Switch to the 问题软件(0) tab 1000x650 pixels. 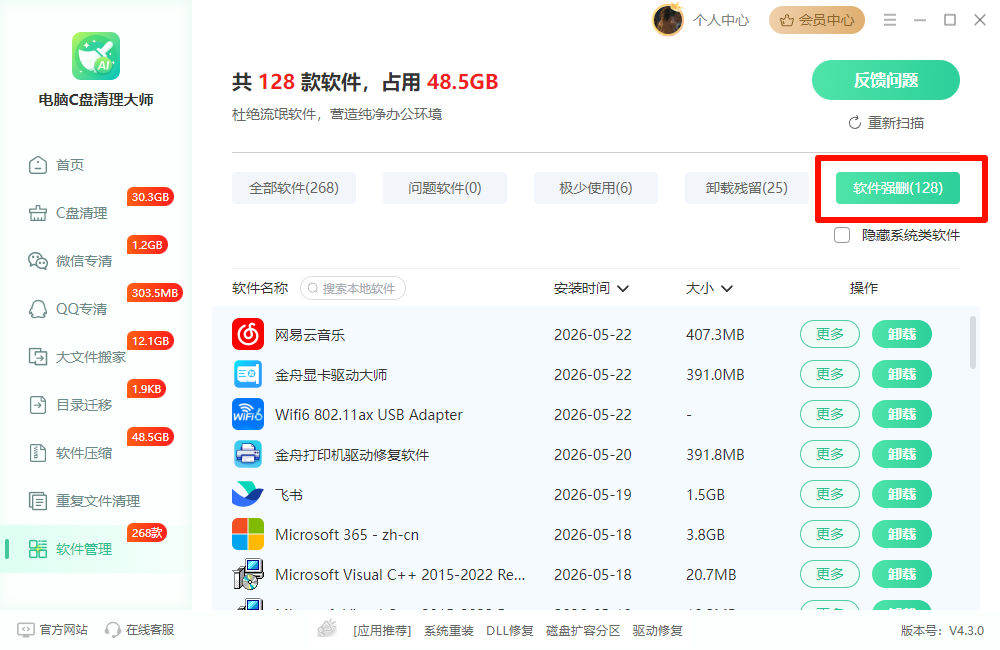(x=445, y=188)
